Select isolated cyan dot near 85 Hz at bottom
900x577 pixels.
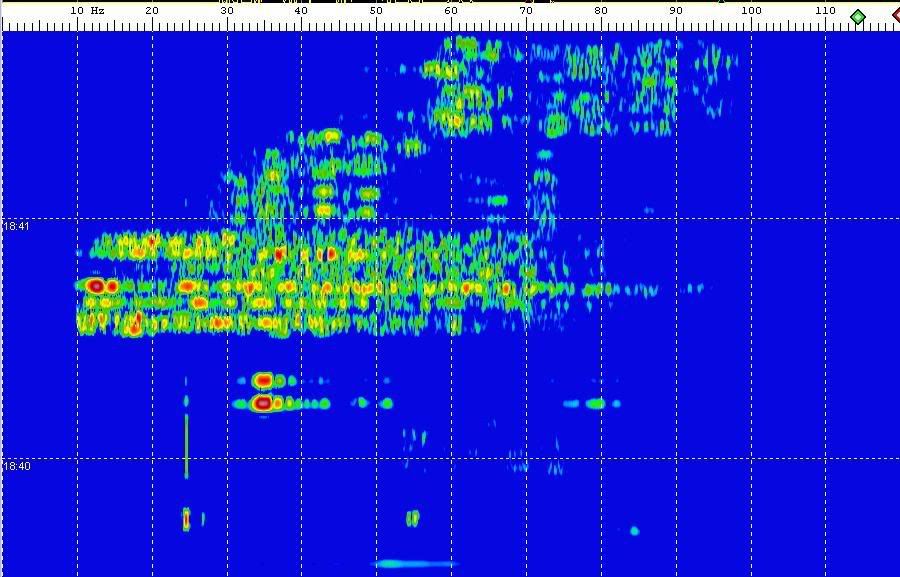coord(634,531)
